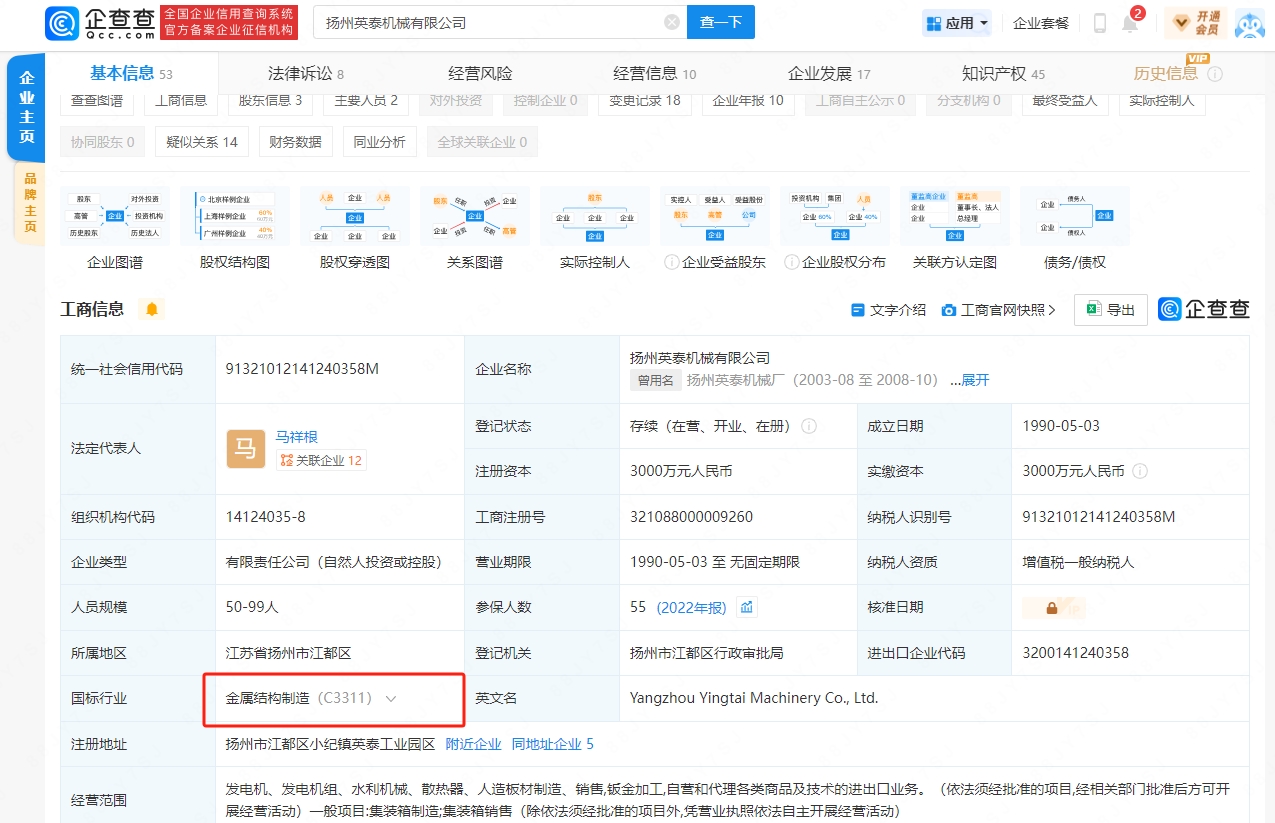Select registration number 321088000009260
The height and width of the screenshot is (823, 1275).
point(691,517)
